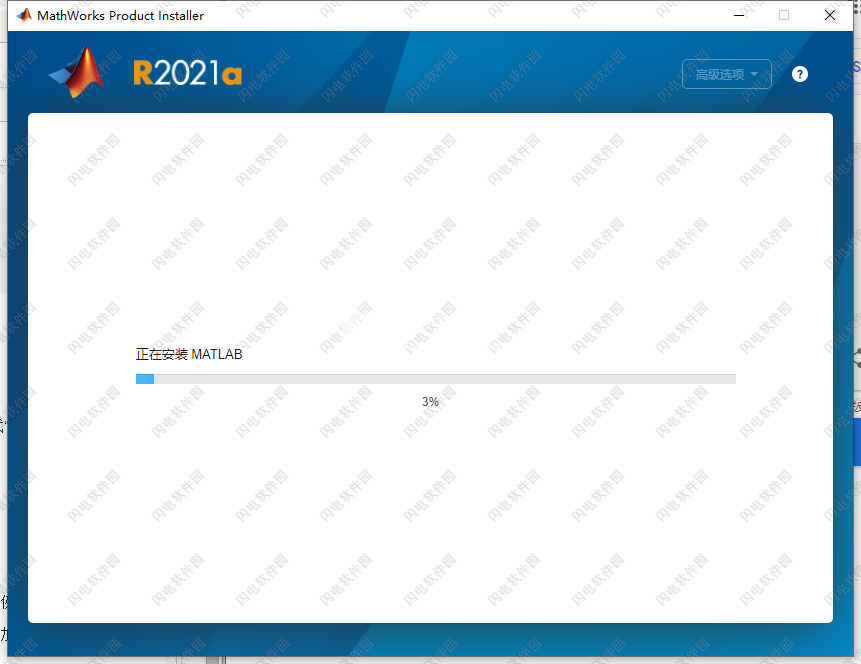Click the MathWorks icon in the title bar

[x=24, y=15]
